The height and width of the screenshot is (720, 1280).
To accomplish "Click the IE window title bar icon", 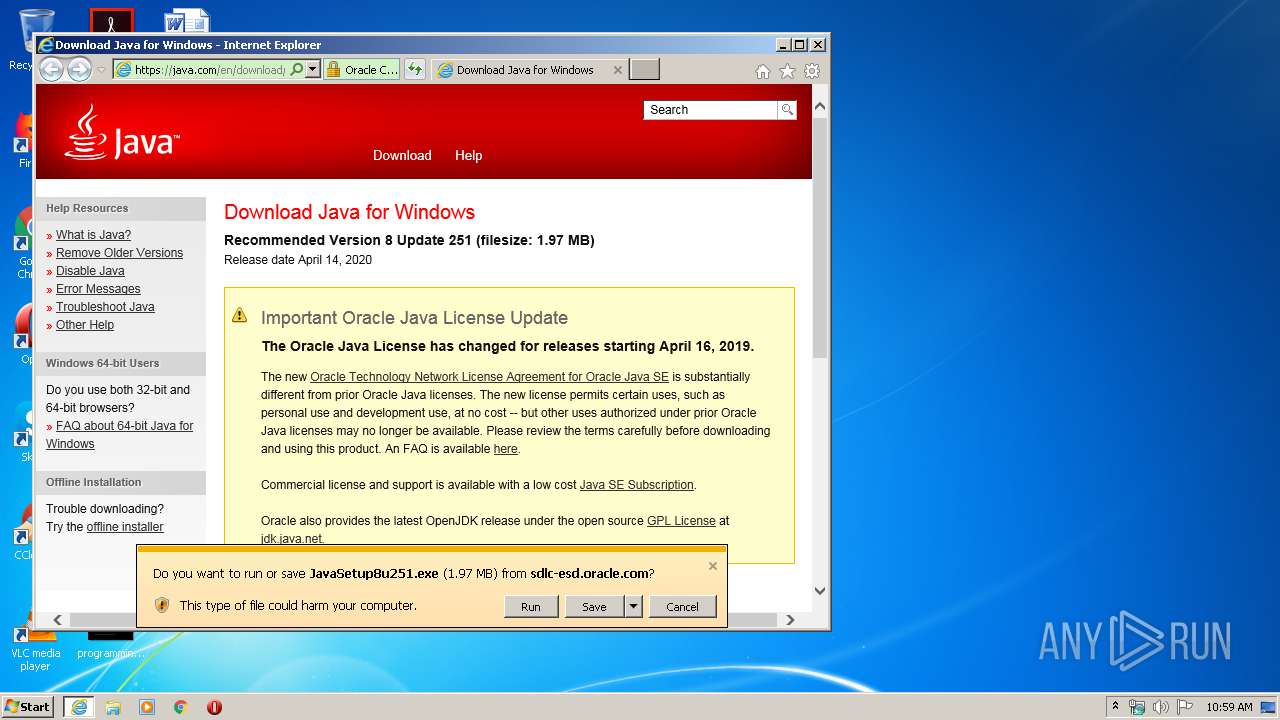I will 45,45.
